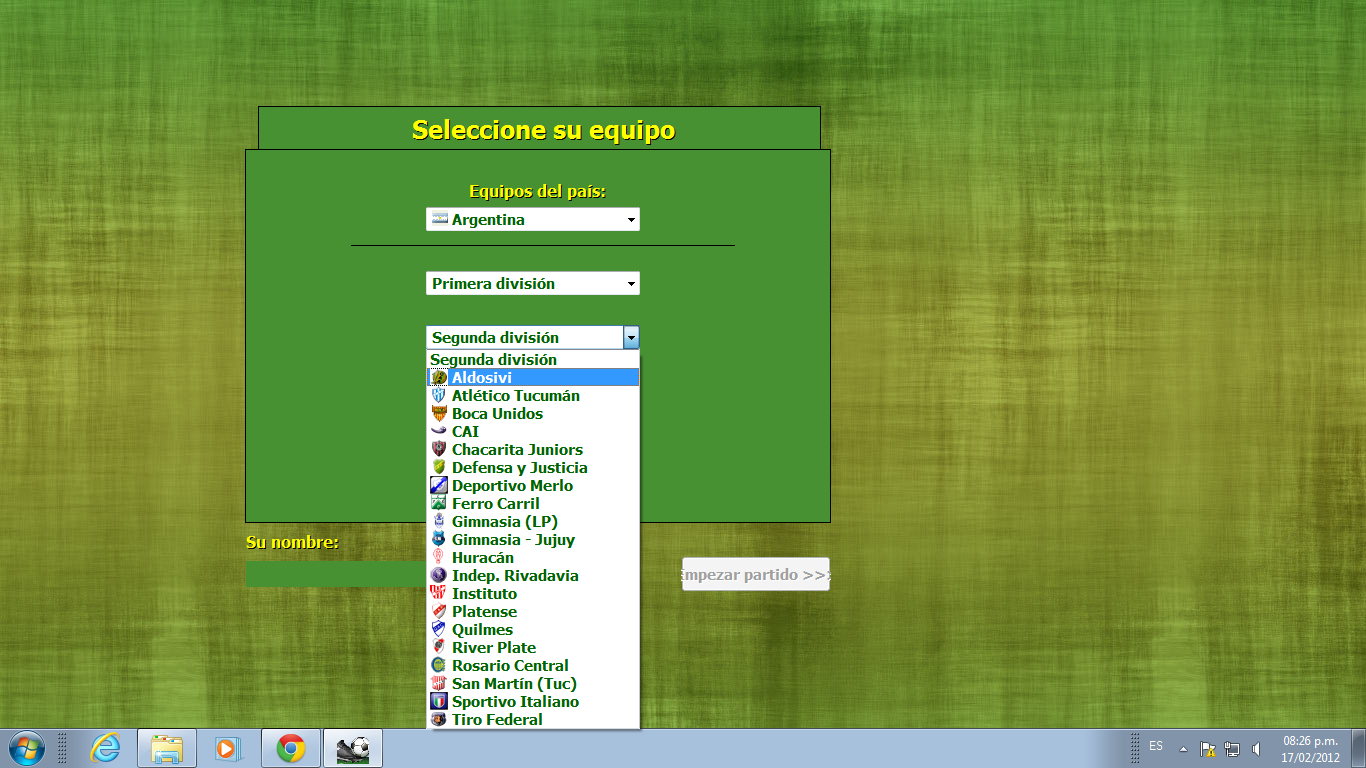Choose Ferro Carril team name
This screenshot has width=1366, height=768.
tap(496, 504)
